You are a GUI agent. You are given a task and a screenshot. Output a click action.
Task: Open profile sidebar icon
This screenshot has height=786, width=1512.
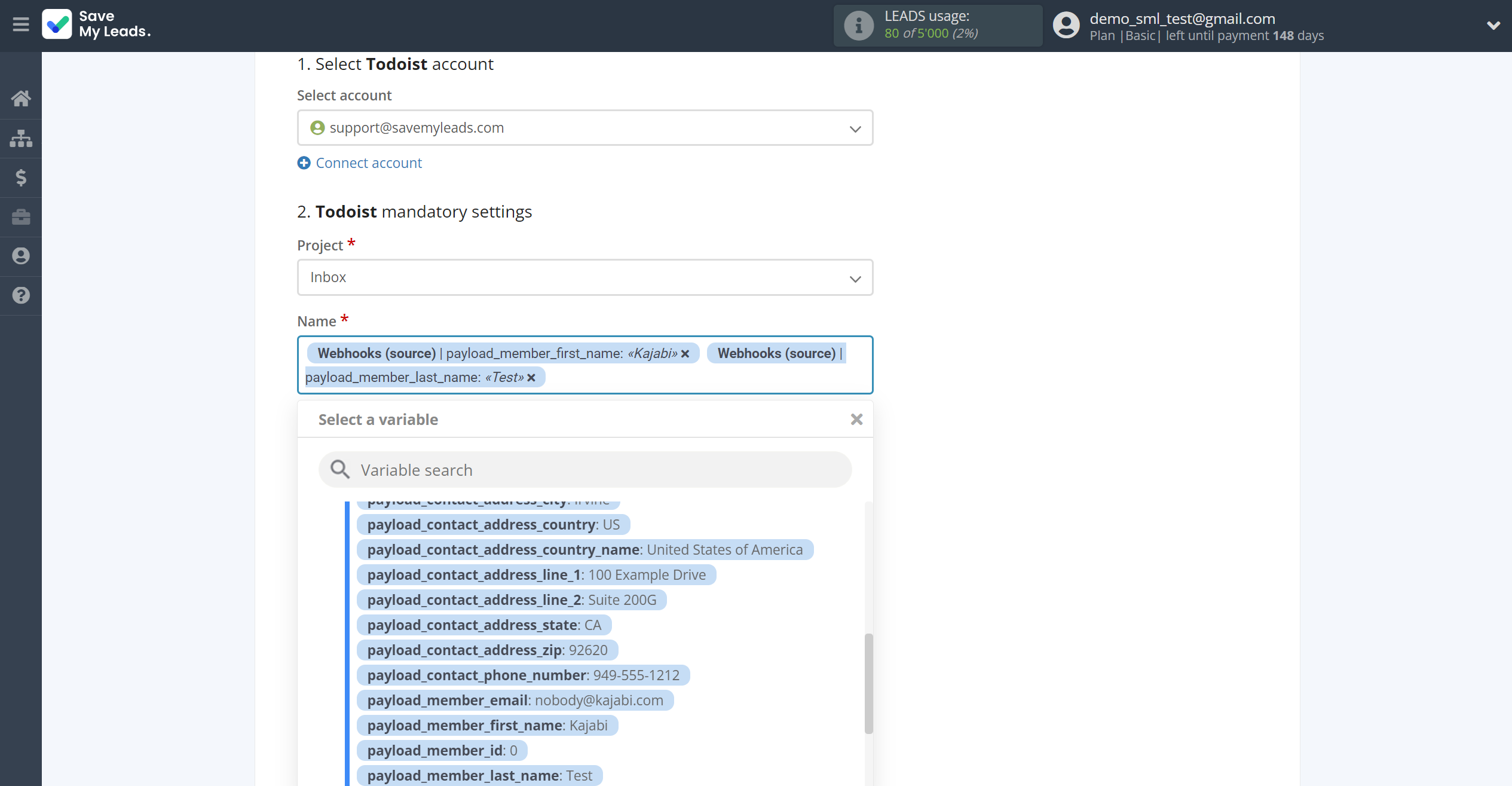(21, 256)
